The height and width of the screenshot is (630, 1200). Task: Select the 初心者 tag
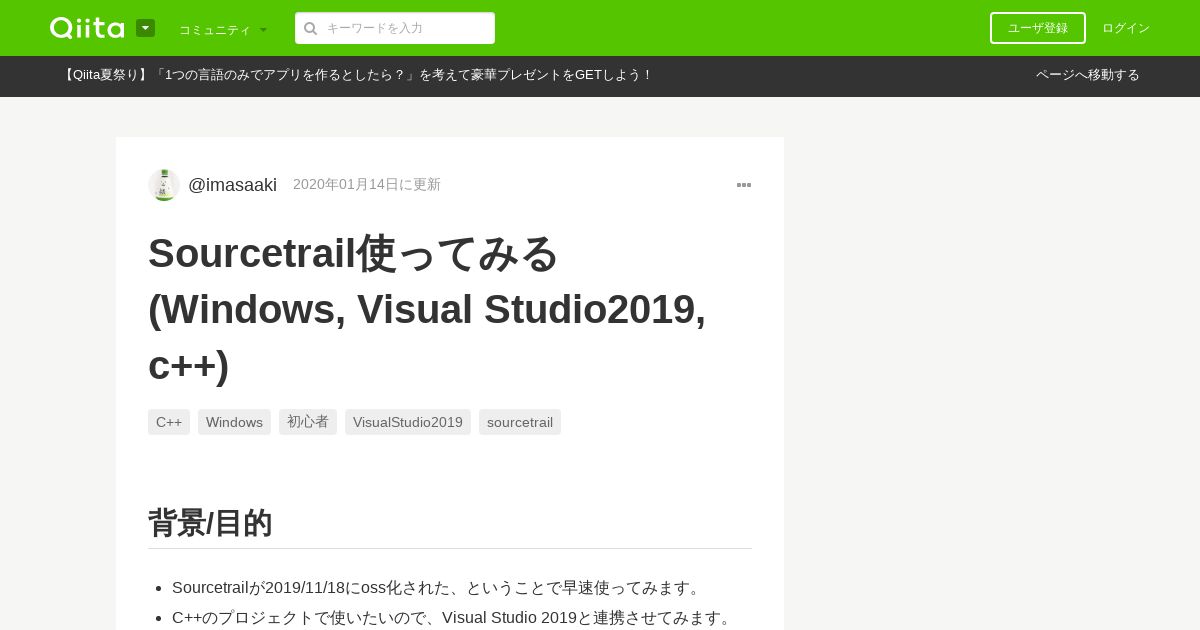click(308, 422)
